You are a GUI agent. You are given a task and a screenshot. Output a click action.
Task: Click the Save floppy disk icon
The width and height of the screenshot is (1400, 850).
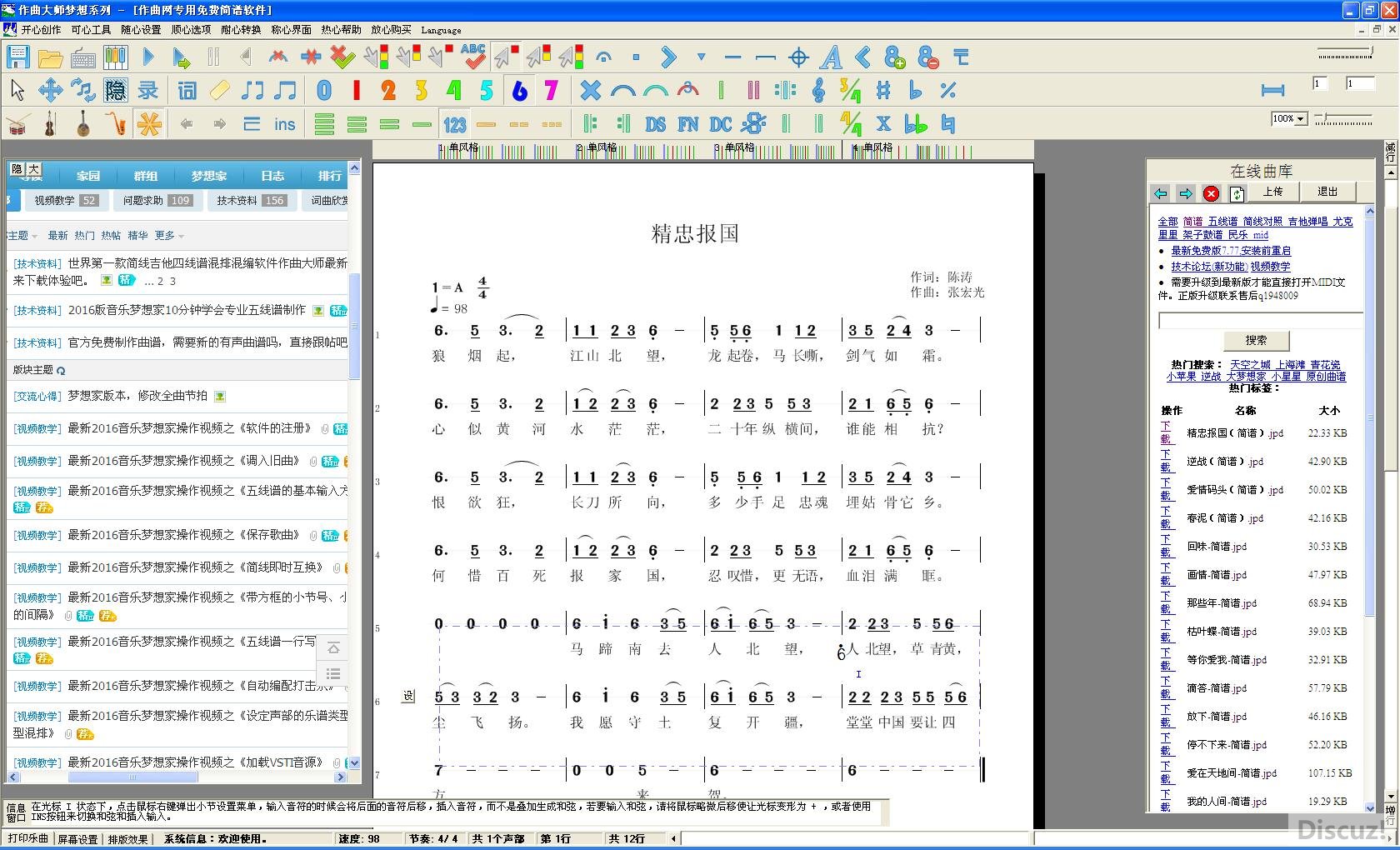click(17, 57)
